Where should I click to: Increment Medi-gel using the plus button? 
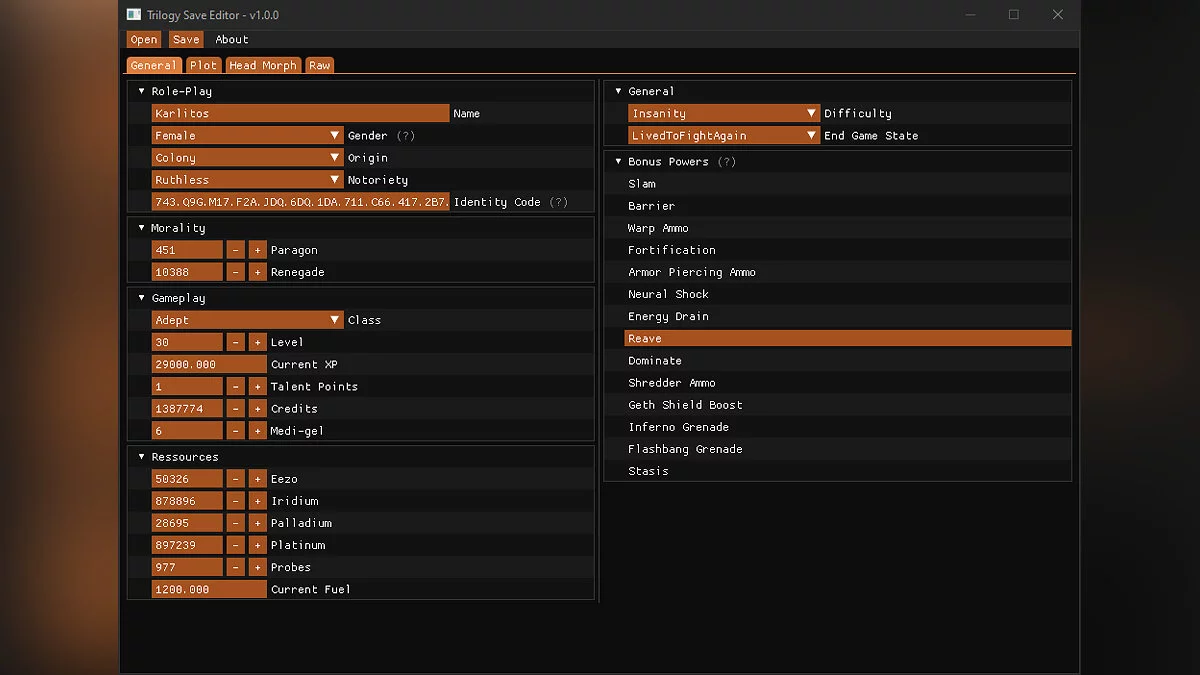(257, 431)
